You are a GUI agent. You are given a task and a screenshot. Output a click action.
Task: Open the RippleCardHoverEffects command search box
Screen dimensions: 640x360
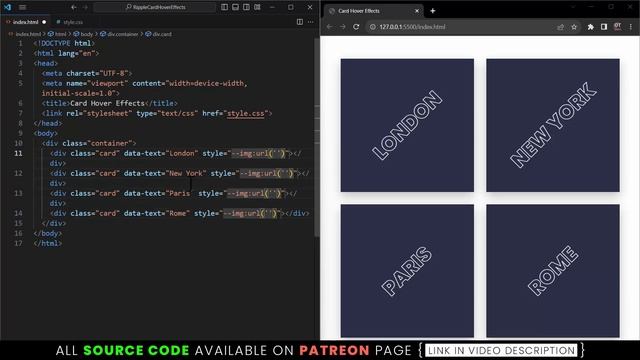155,7
